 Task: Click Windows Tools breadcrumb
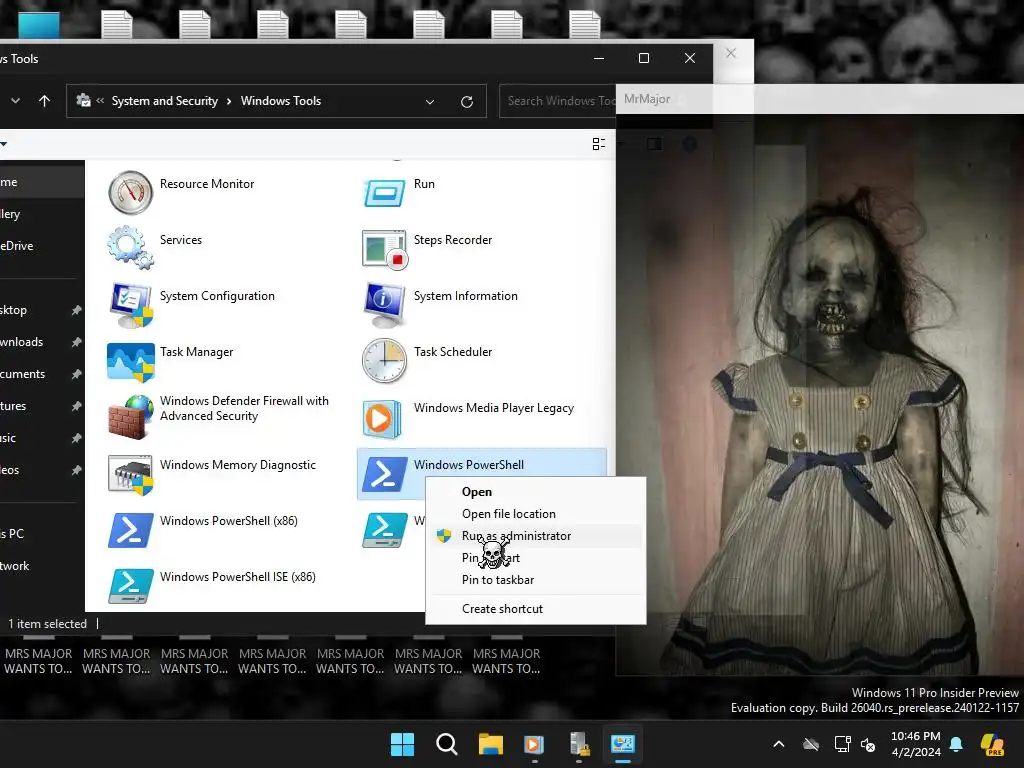point(281,101)
